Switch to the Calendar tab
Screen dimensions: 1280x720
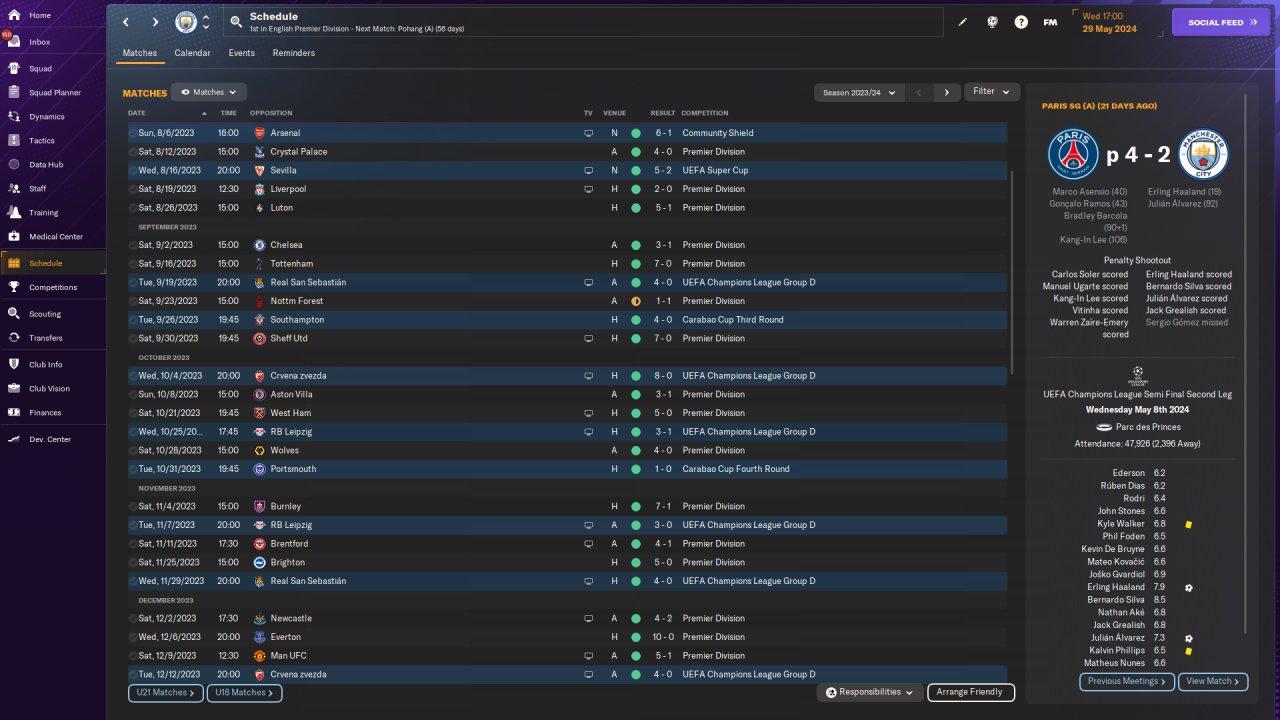point(192,53)
